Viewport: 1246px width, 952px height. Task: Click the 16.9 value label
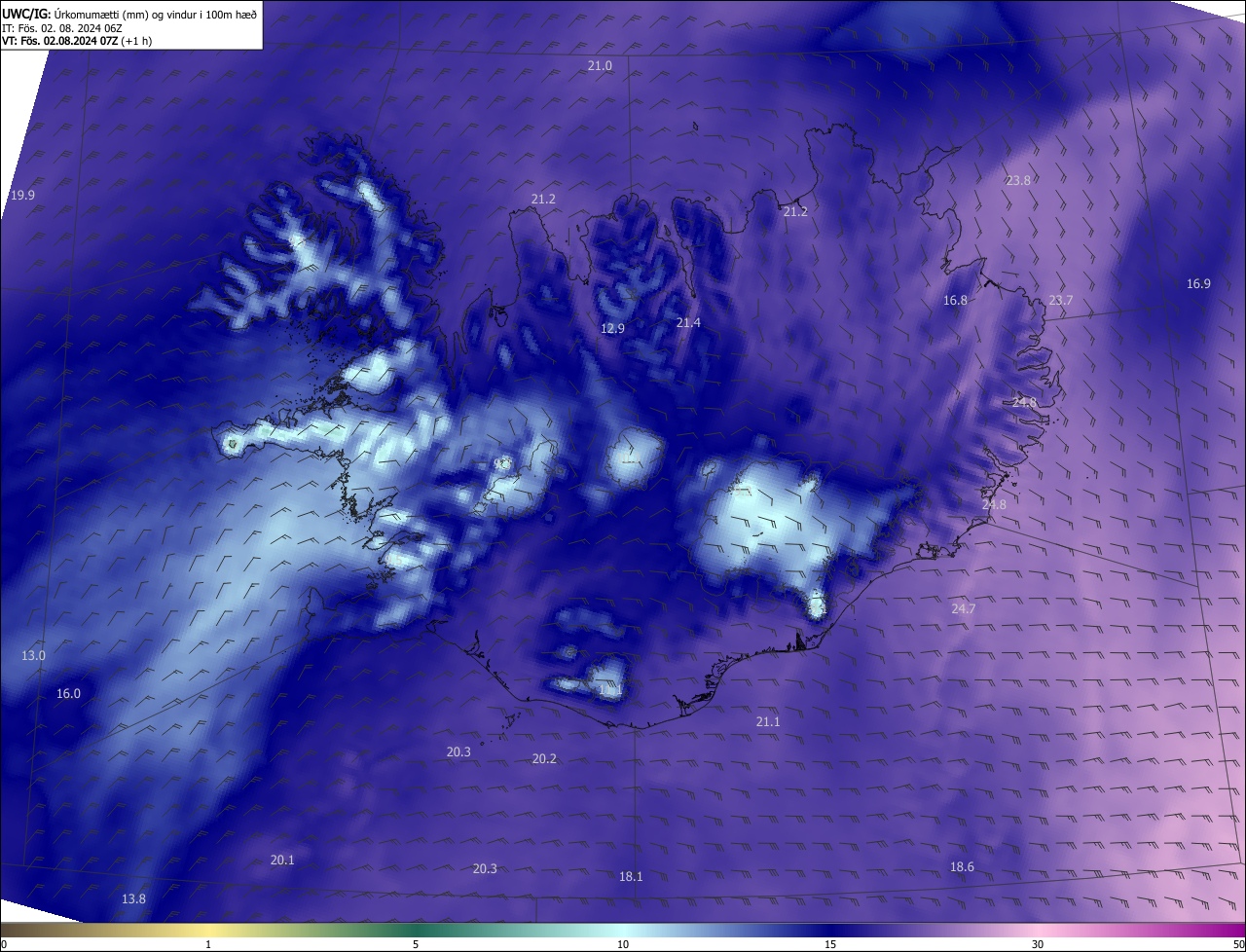click(1198, 283)
